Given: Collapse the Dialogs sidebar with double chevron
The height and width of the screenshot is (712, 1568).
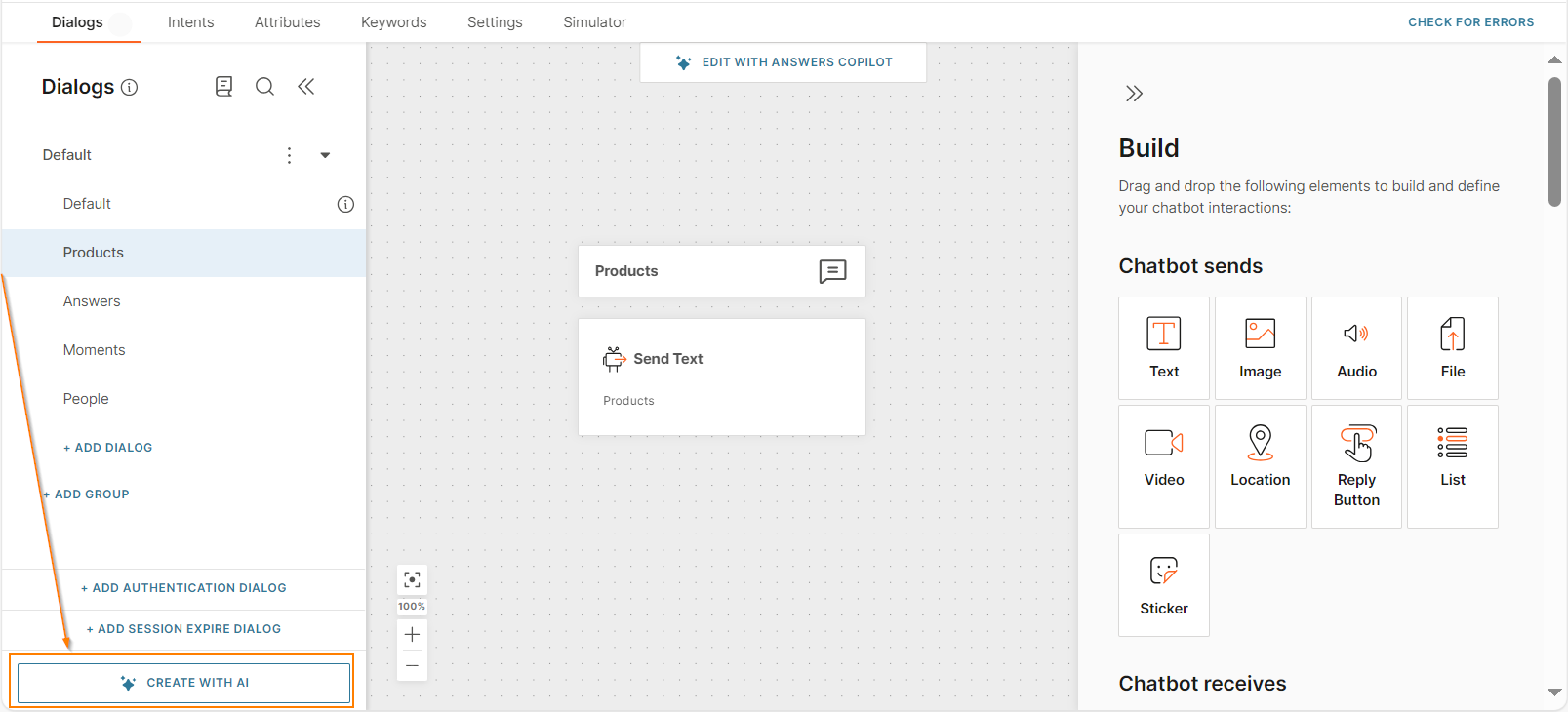Looking at the screenshot, I should (x=306, y=87).
